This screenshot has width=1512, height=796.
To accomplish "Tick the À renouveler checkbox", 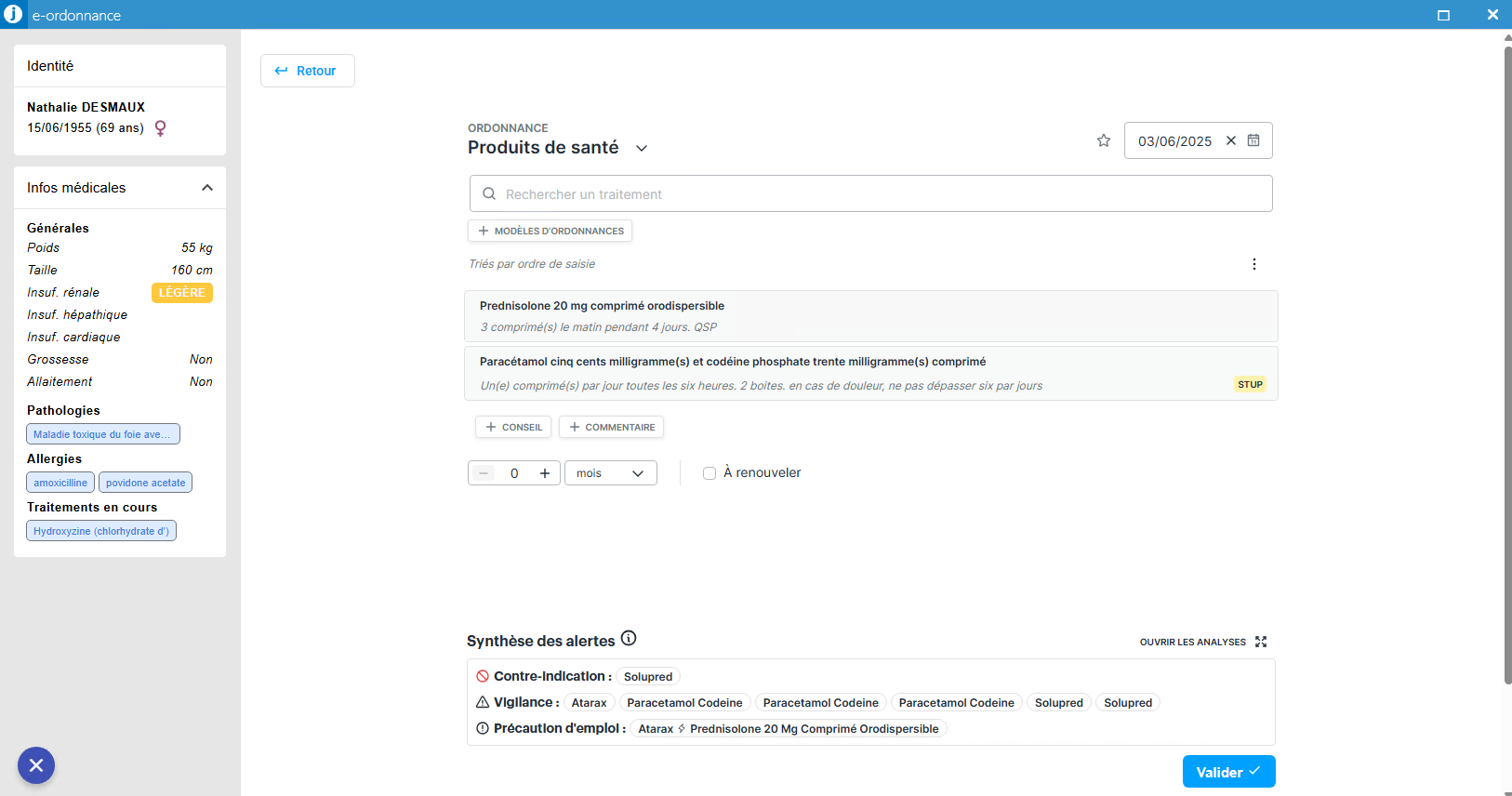I will [x=710, y=473].
